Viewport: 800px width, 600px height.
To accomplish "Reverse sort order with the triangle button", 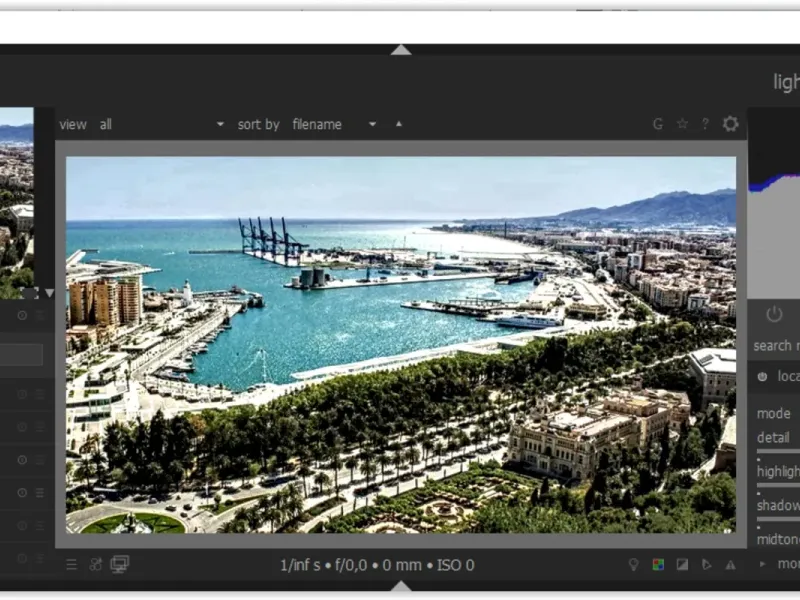I will pyautogui.click(x=399, y=123).
